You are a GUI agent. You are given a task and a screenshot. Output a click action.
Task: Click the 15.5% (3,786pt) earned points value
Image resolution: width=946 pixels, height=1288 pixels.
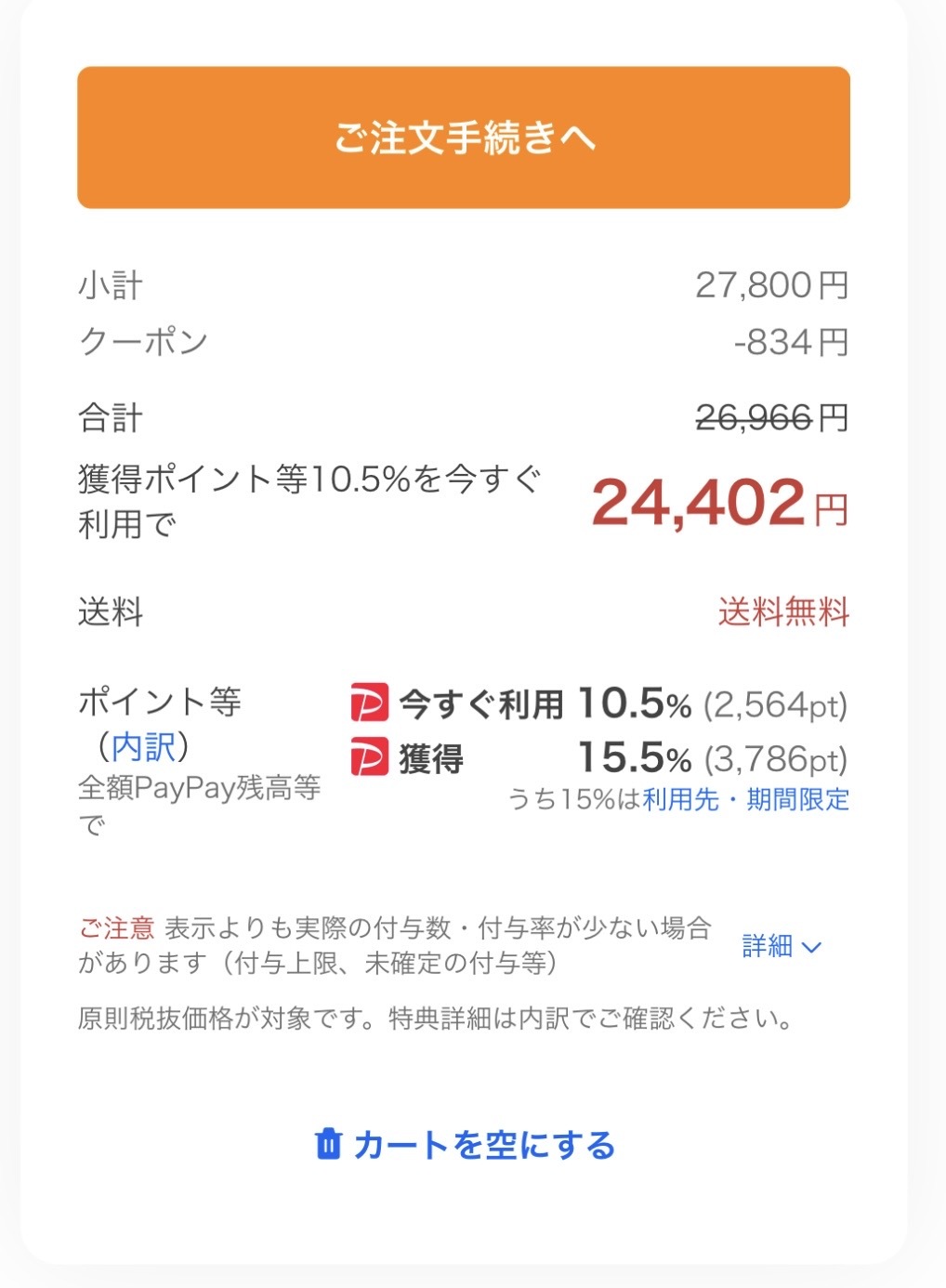click(x=712, y=758)
